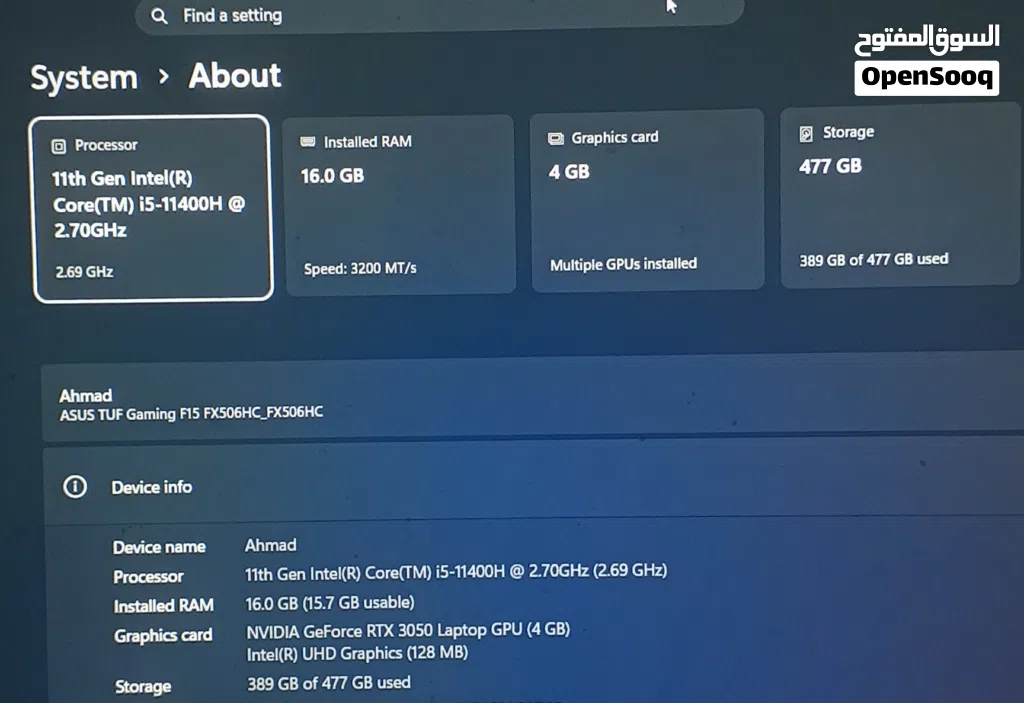Image resolution: width=1024 pixels, height=703 pixels.
Task: Click 'NVIDIA GeForce RTX 3050 Laptop GPU (4 GB)'
Action: pyautogui.click(x=408, y=630)
